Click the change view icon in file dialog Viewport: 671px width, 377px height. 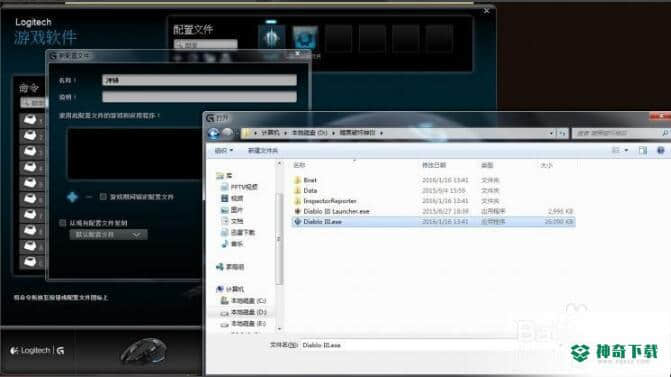[616, 150]
